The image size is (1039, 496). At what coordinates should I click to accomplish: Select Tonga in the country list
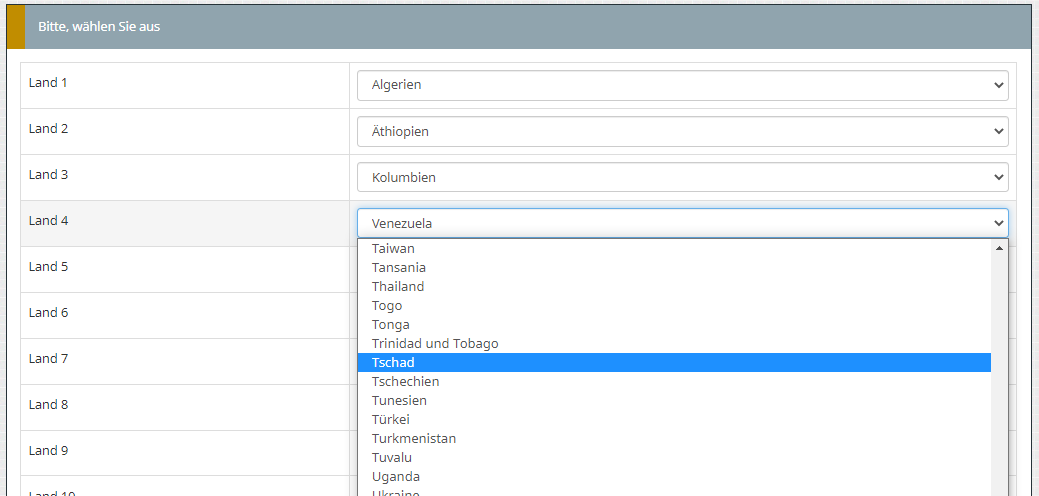391,324
